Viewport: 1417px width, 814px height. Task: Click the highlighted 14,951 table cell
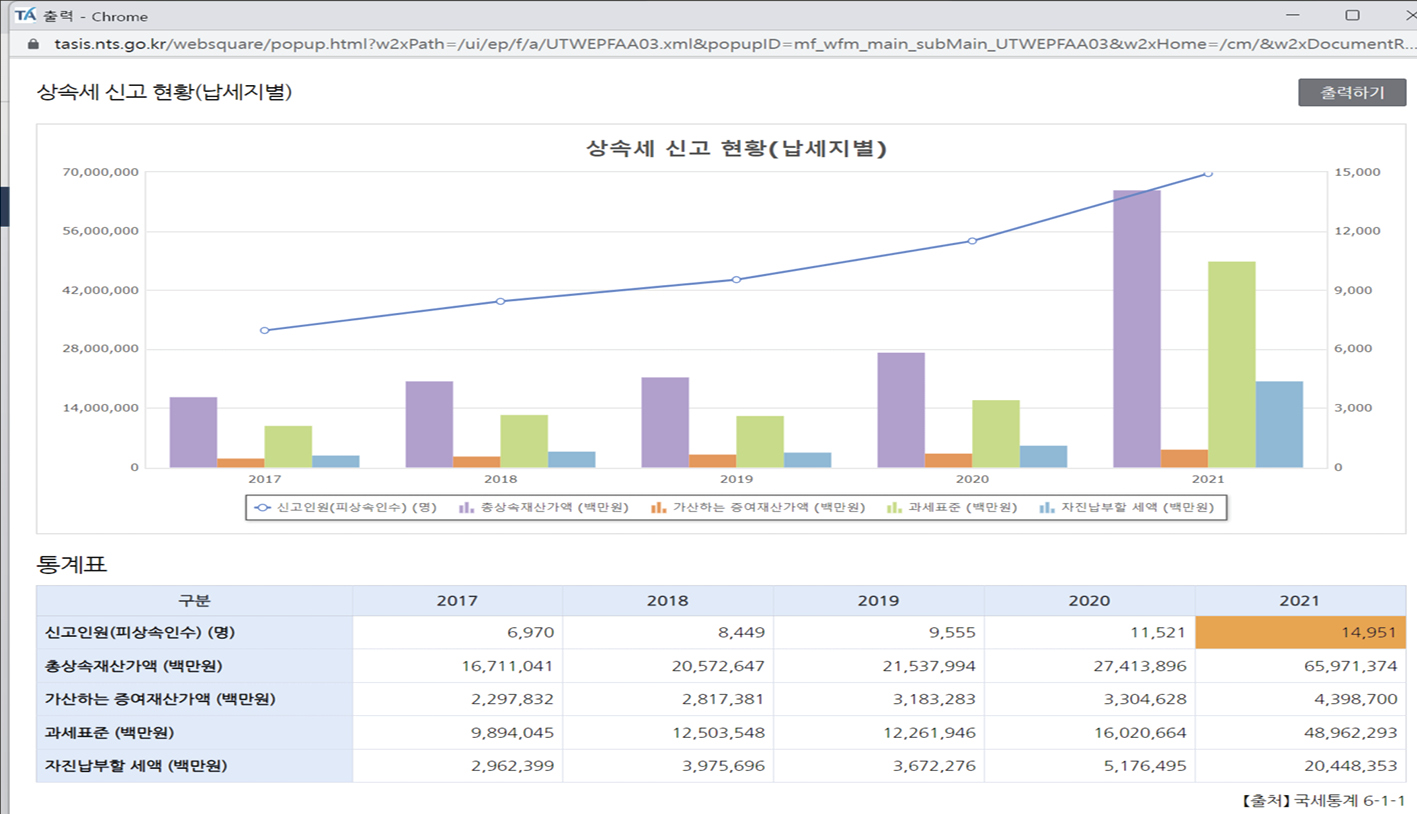(x=1299, y=633)
